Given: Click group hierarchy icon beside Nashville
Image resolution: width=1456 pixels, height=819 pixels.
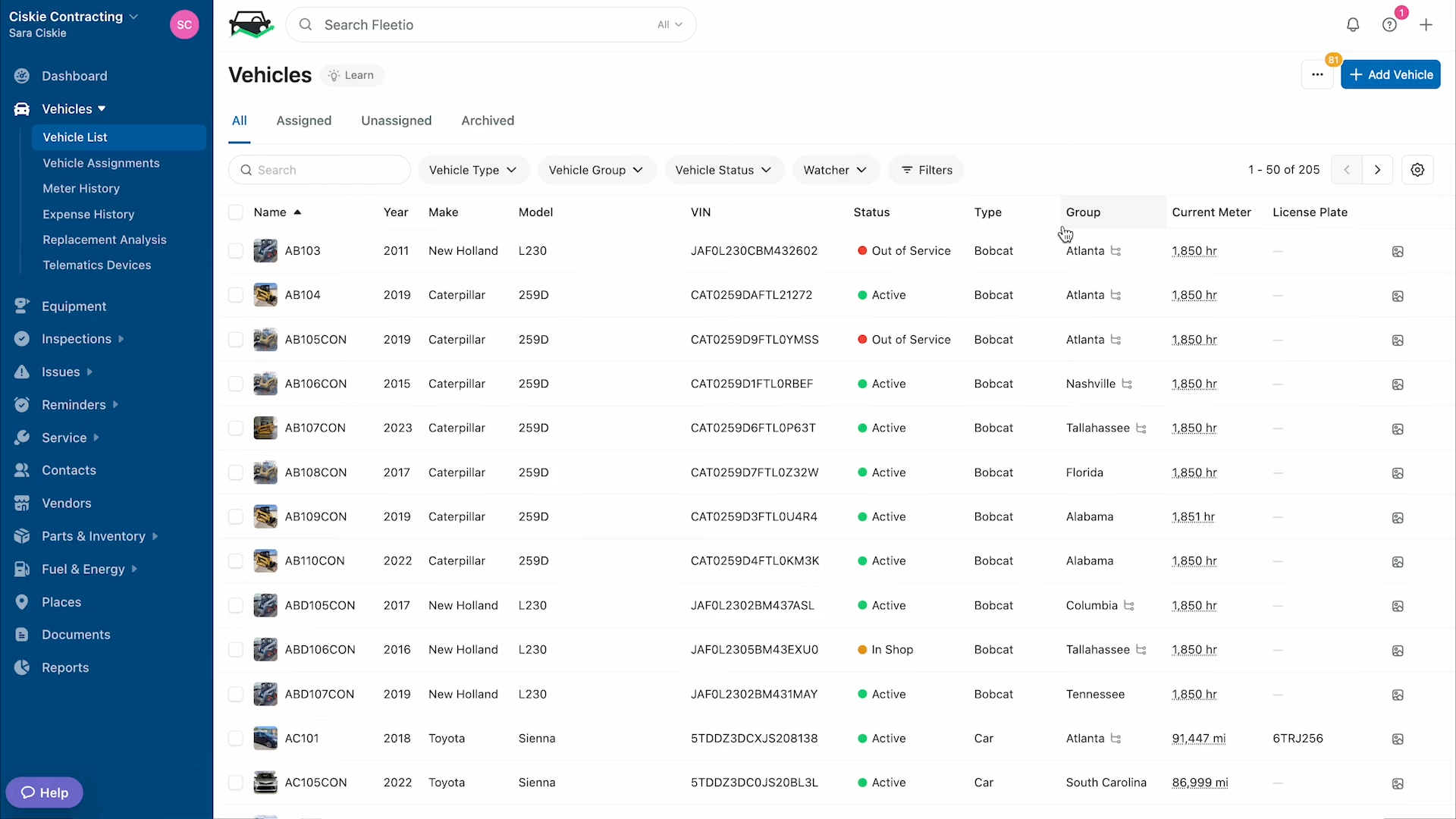Looking at the screenshot, I should [1127, 384].
